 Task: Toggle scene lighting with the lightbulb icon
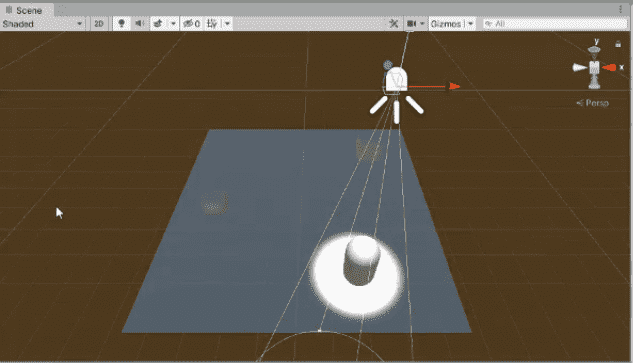pos(121,24)
